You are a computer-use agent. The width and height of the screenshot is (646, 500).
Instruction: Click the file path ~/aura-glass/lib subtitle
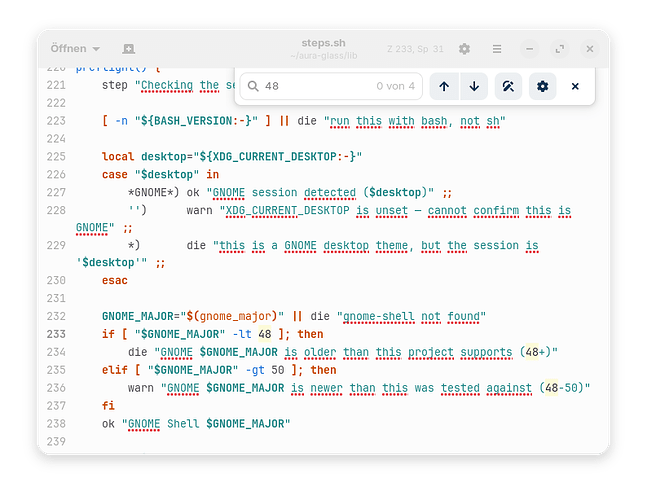click(323, 56)
